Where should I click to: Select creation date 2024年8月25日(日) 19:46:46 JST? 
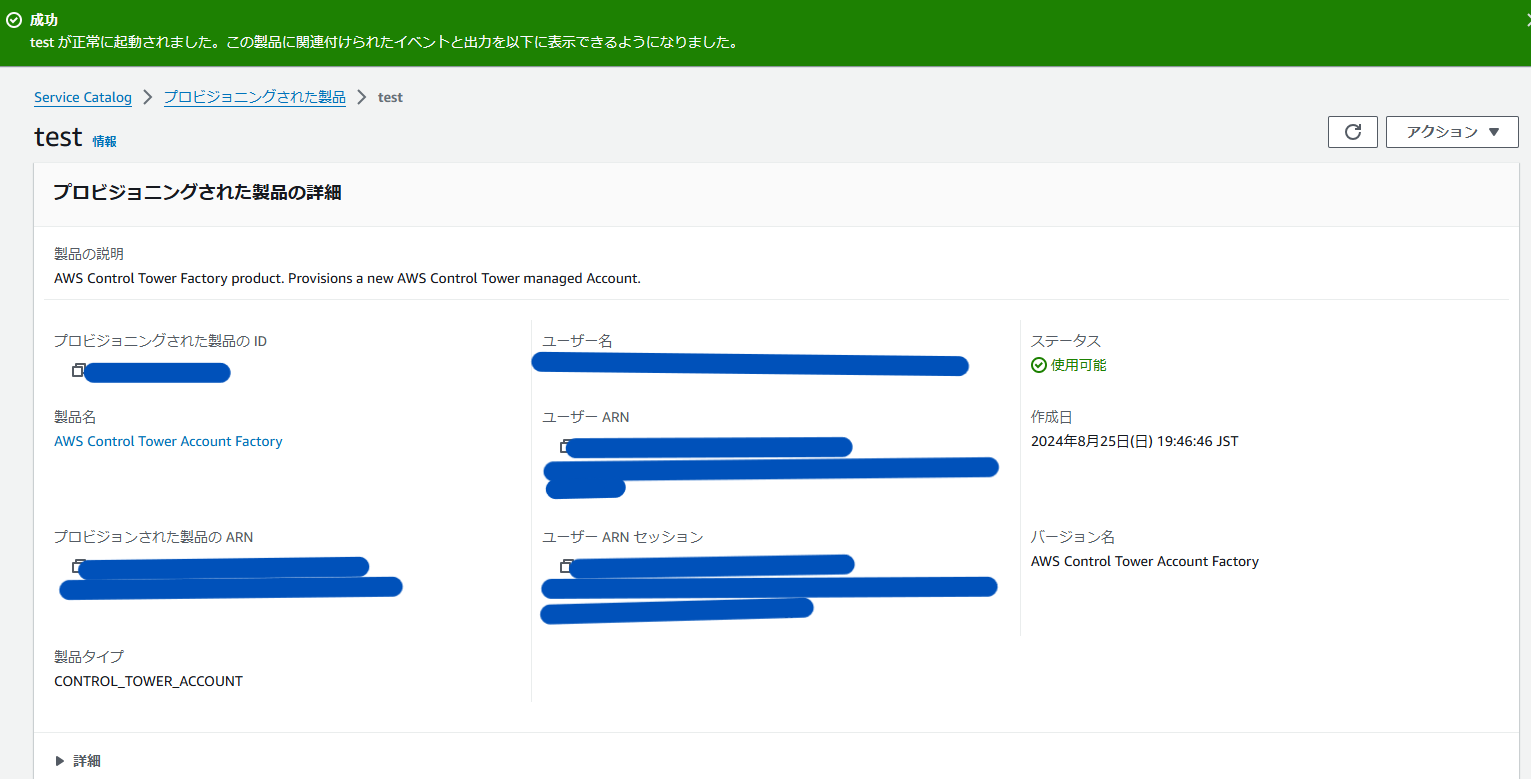(x=1135, y=441)
